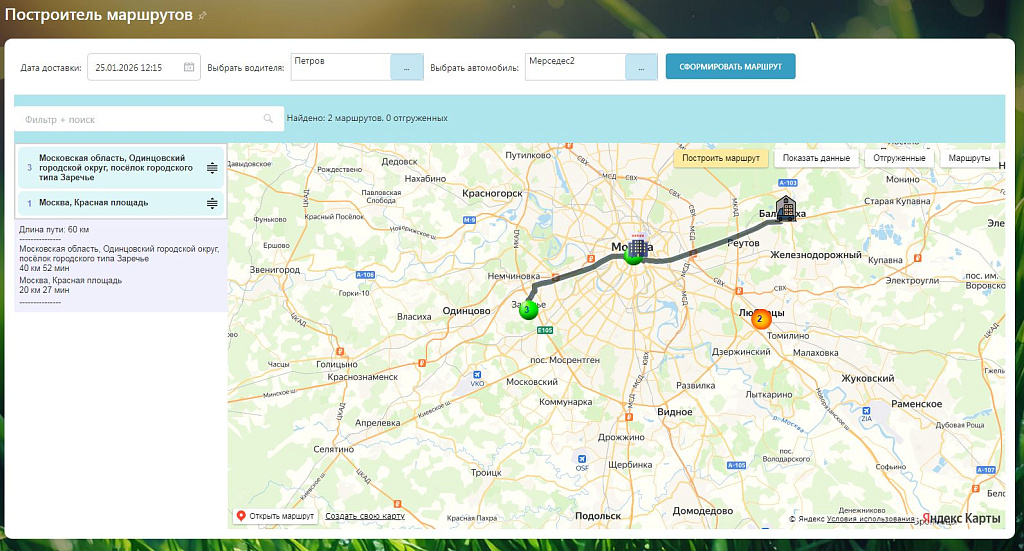
Task: Switch to the Маршруты view
Action: (969, 158)
